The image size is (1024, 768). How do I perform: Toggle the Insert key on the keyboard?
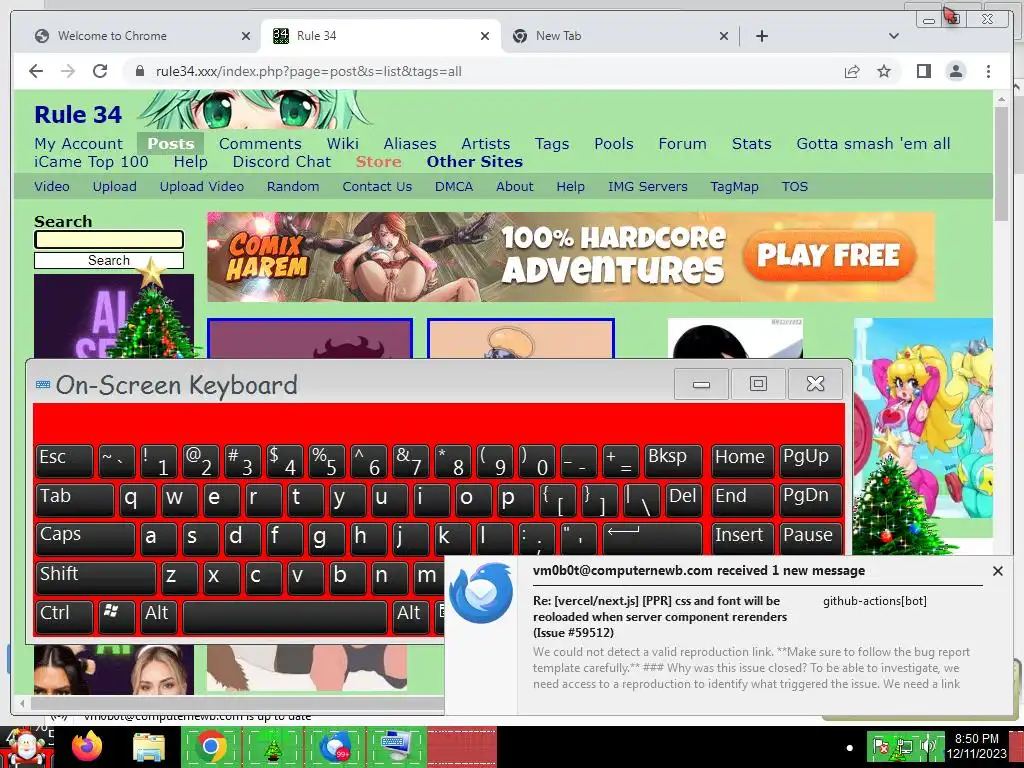pos(742,539)
